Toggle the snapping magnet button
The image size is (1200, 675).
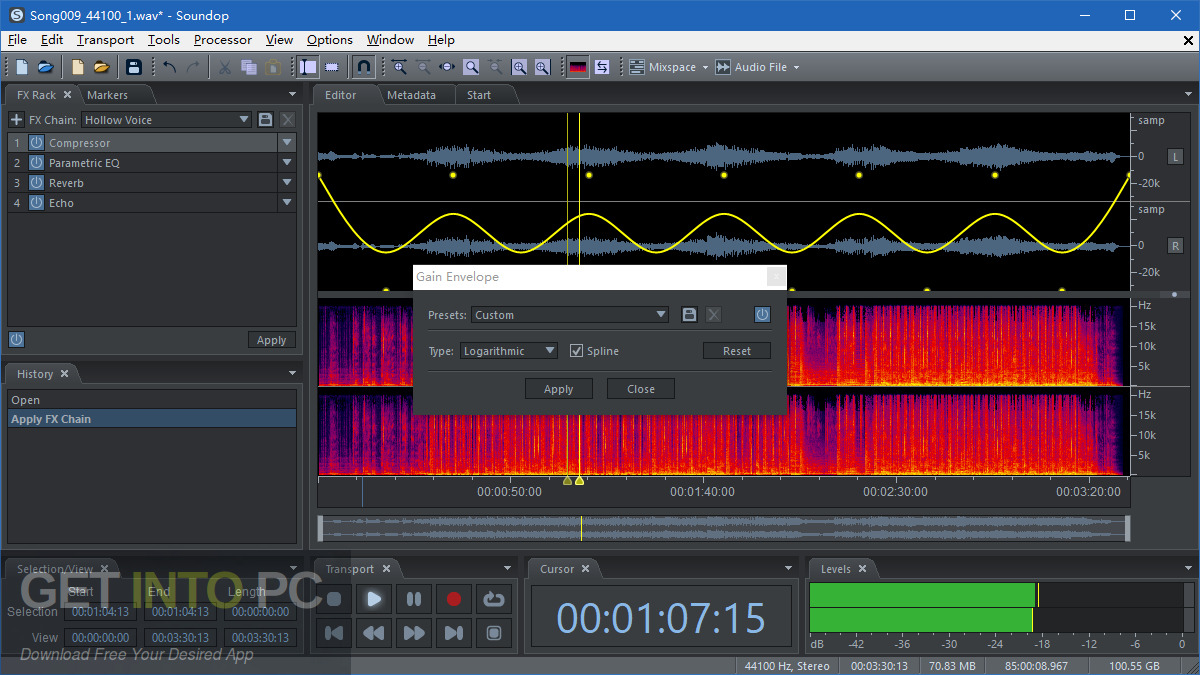tap(365, 67)
